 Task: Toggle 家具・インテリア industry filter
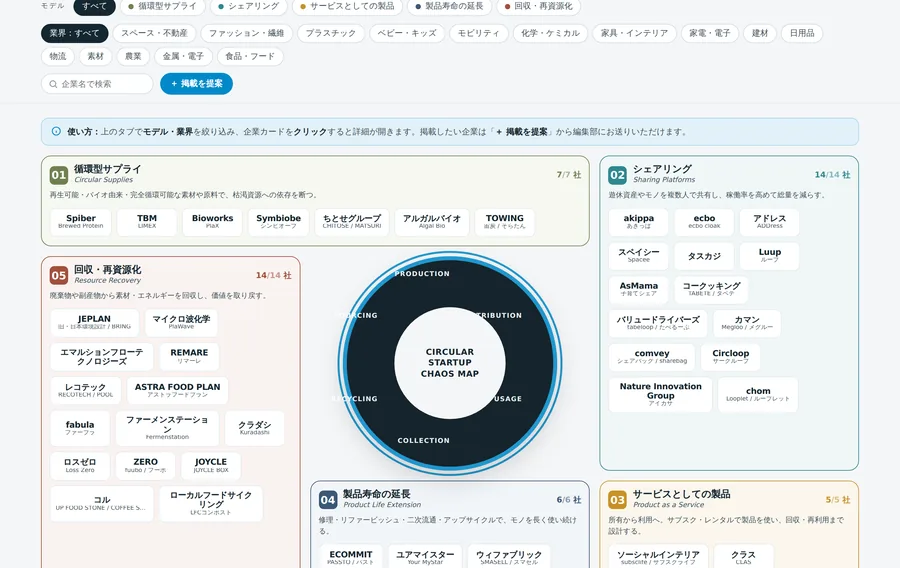pos(634,33)
